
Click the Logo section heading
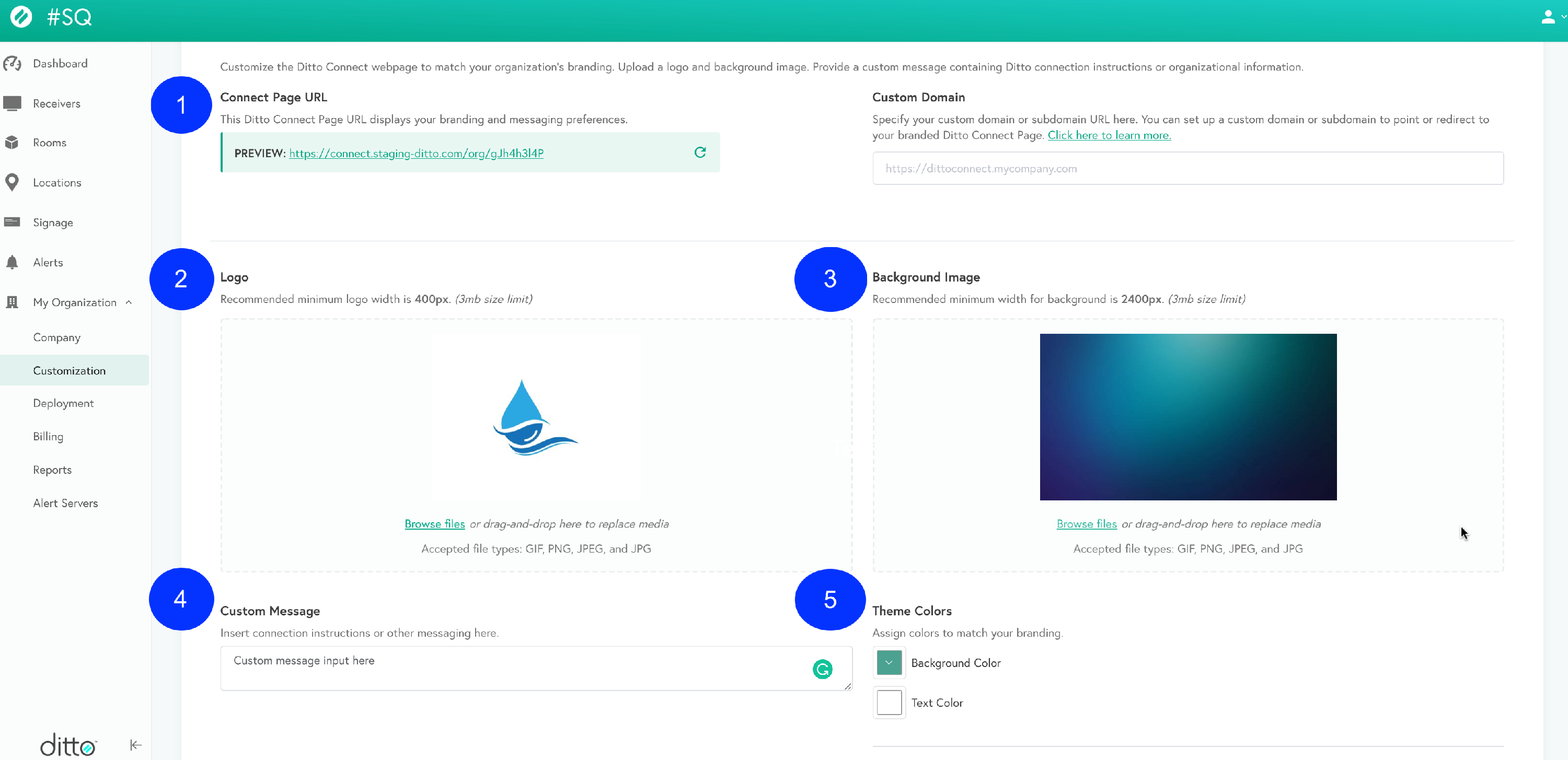click(x=234, y=277)
